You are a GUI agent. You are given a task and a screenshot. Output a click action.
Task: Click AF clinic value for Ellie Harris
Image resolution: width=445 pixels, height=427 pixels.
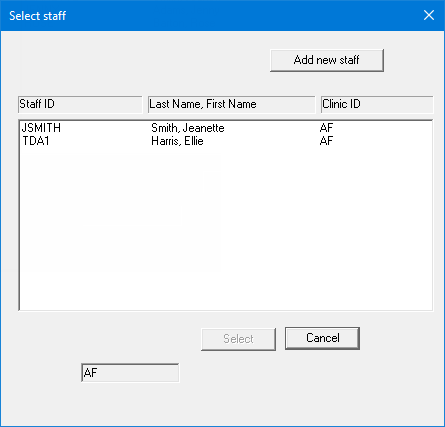tap(326, 141)
